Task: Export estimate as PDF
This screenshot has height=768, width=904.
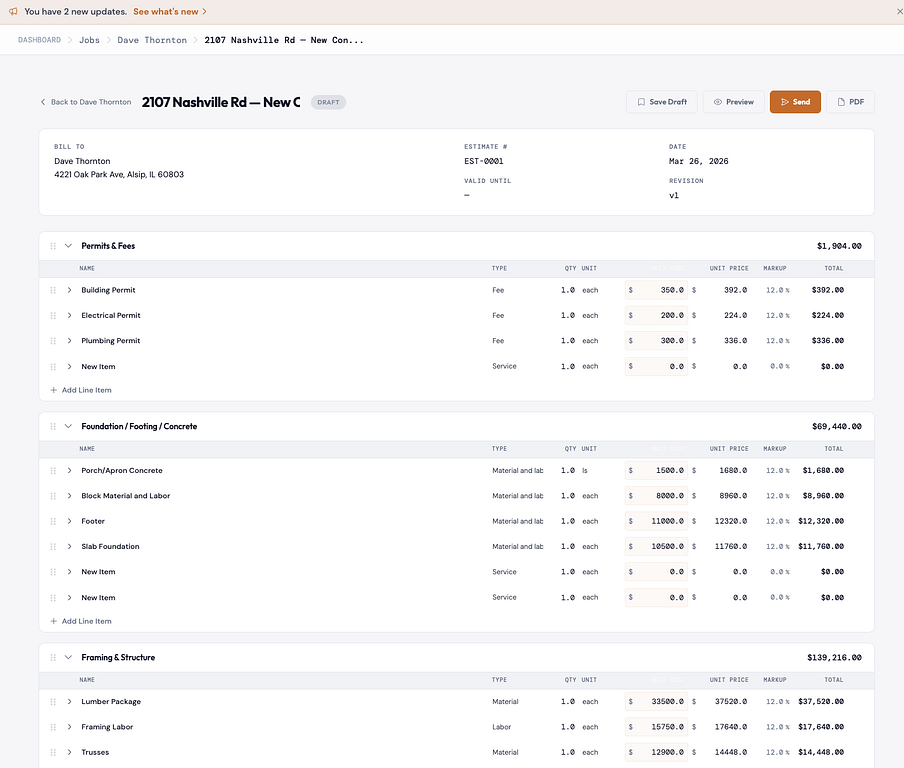Action: coord(850,102)
